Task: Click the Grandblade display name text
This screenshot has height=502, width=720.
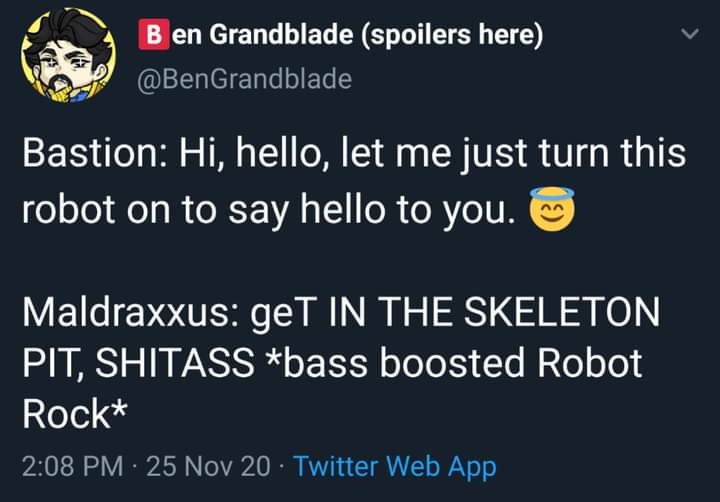Action: point(281,34)
